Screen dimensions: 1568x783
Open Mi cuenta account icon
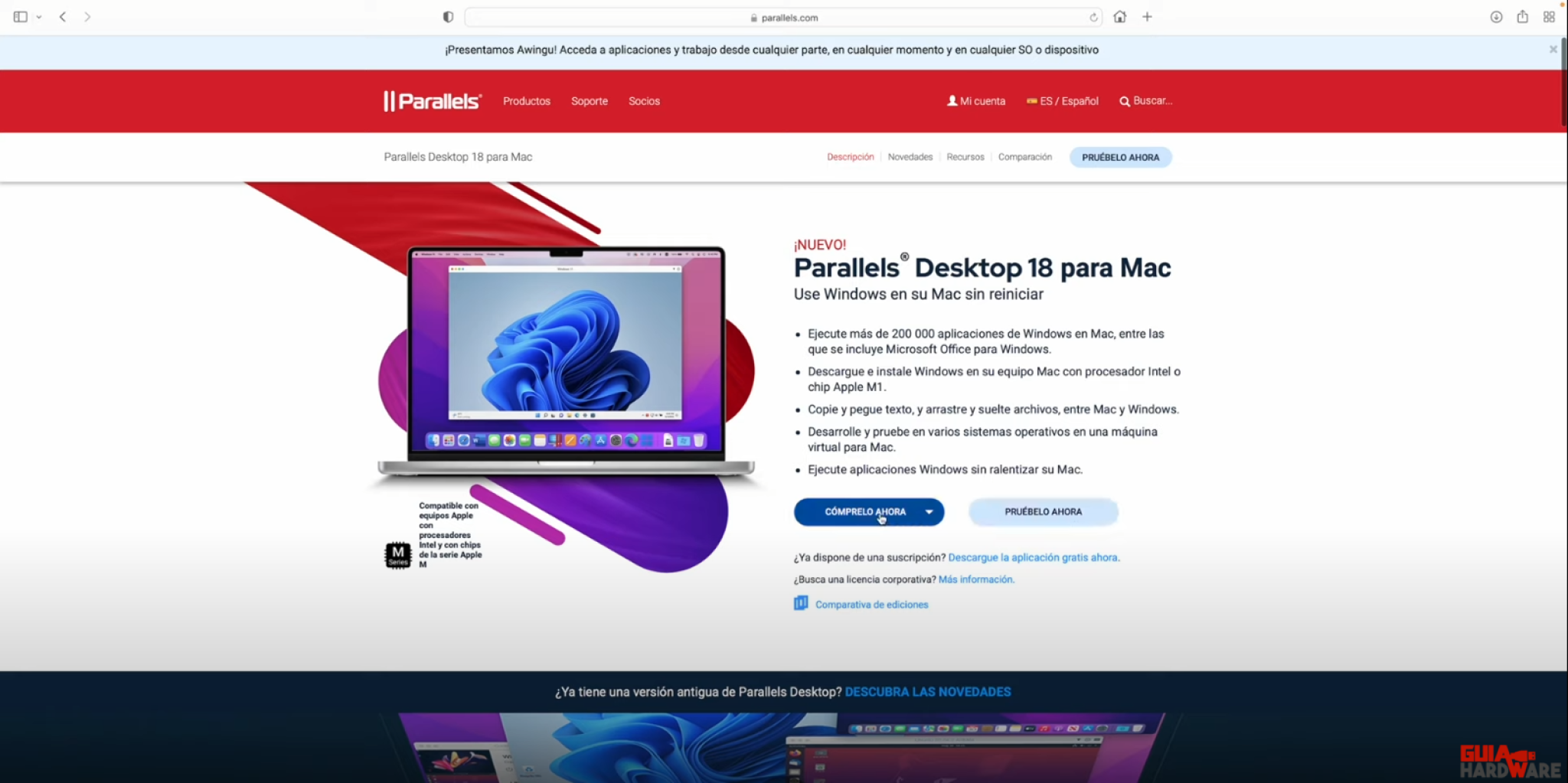click(x=952, y=100)
